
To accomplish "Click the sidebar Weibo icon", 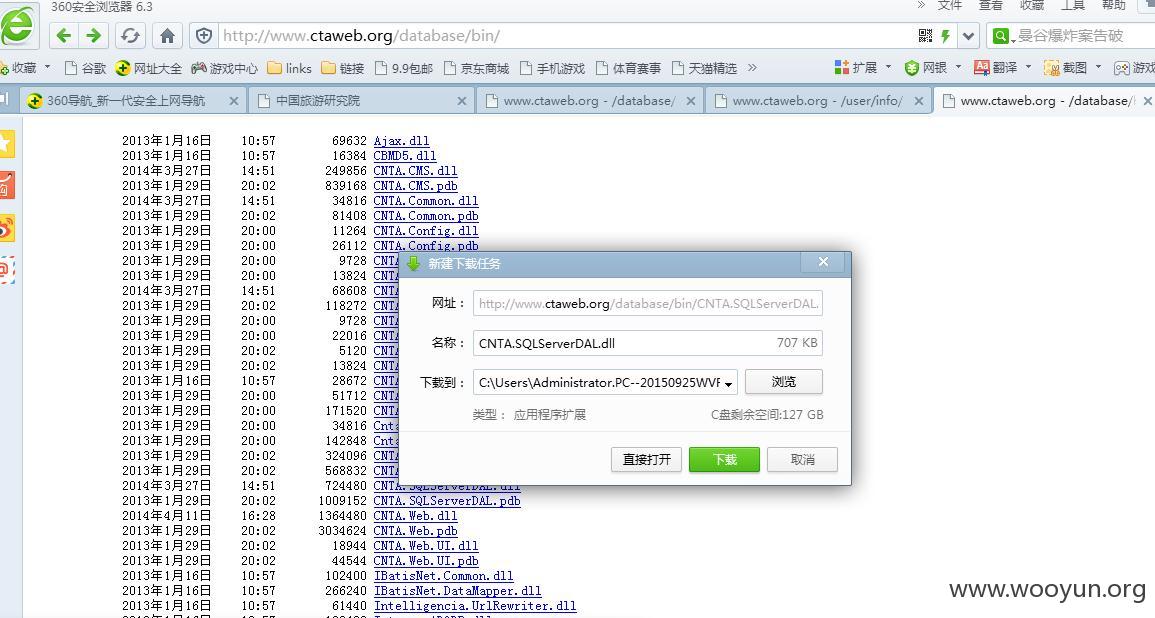I will [7, 229].
